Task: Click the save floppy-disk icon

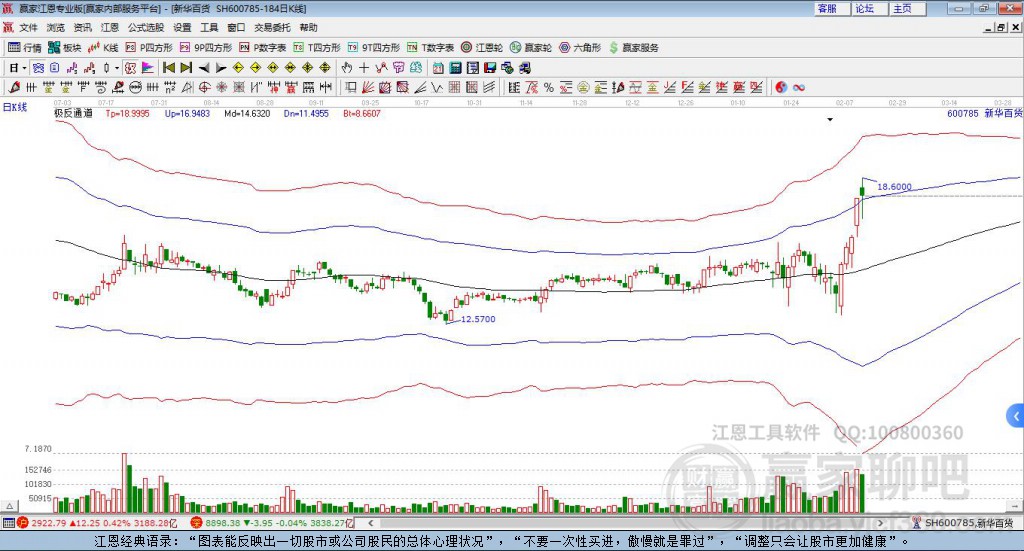Action: pos(490,68)
